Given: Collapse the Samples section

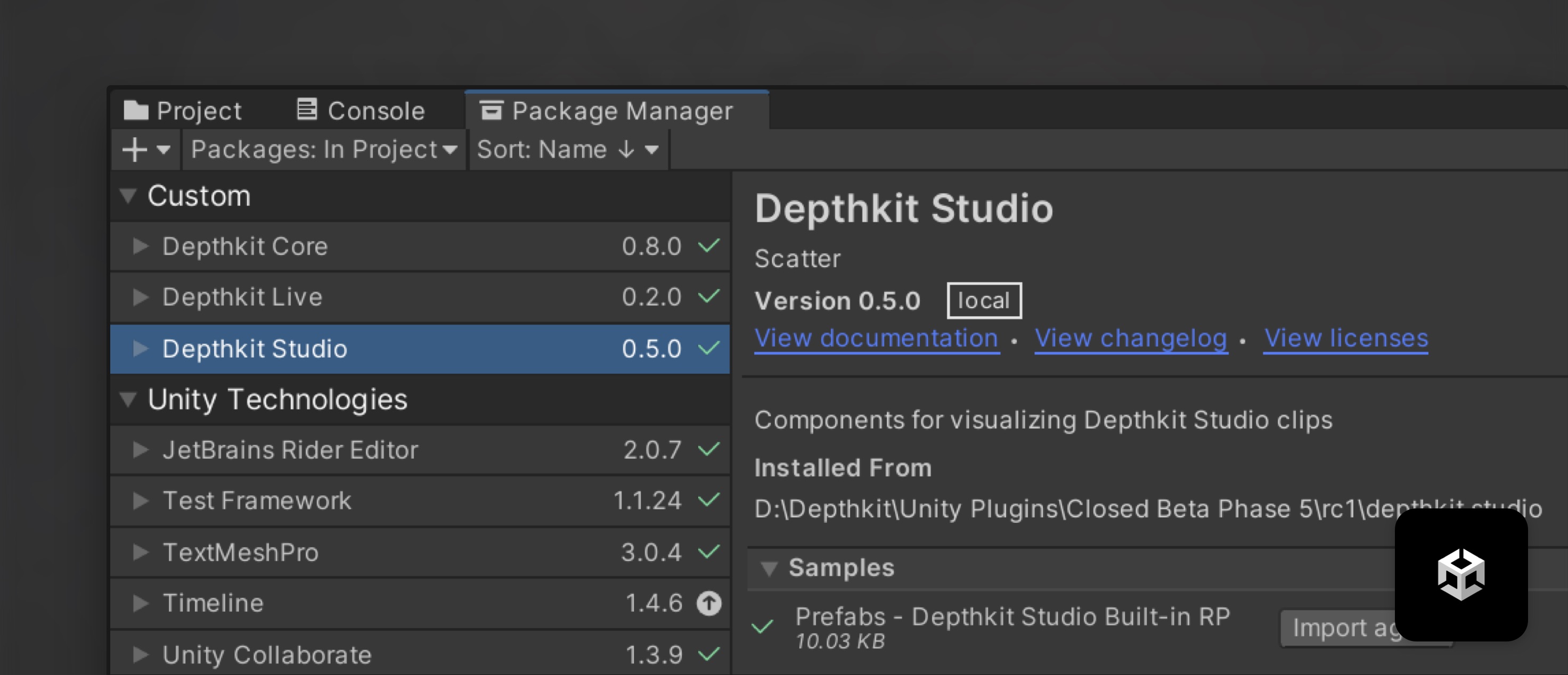Looking at the screenshot, I should click(769, 568).
